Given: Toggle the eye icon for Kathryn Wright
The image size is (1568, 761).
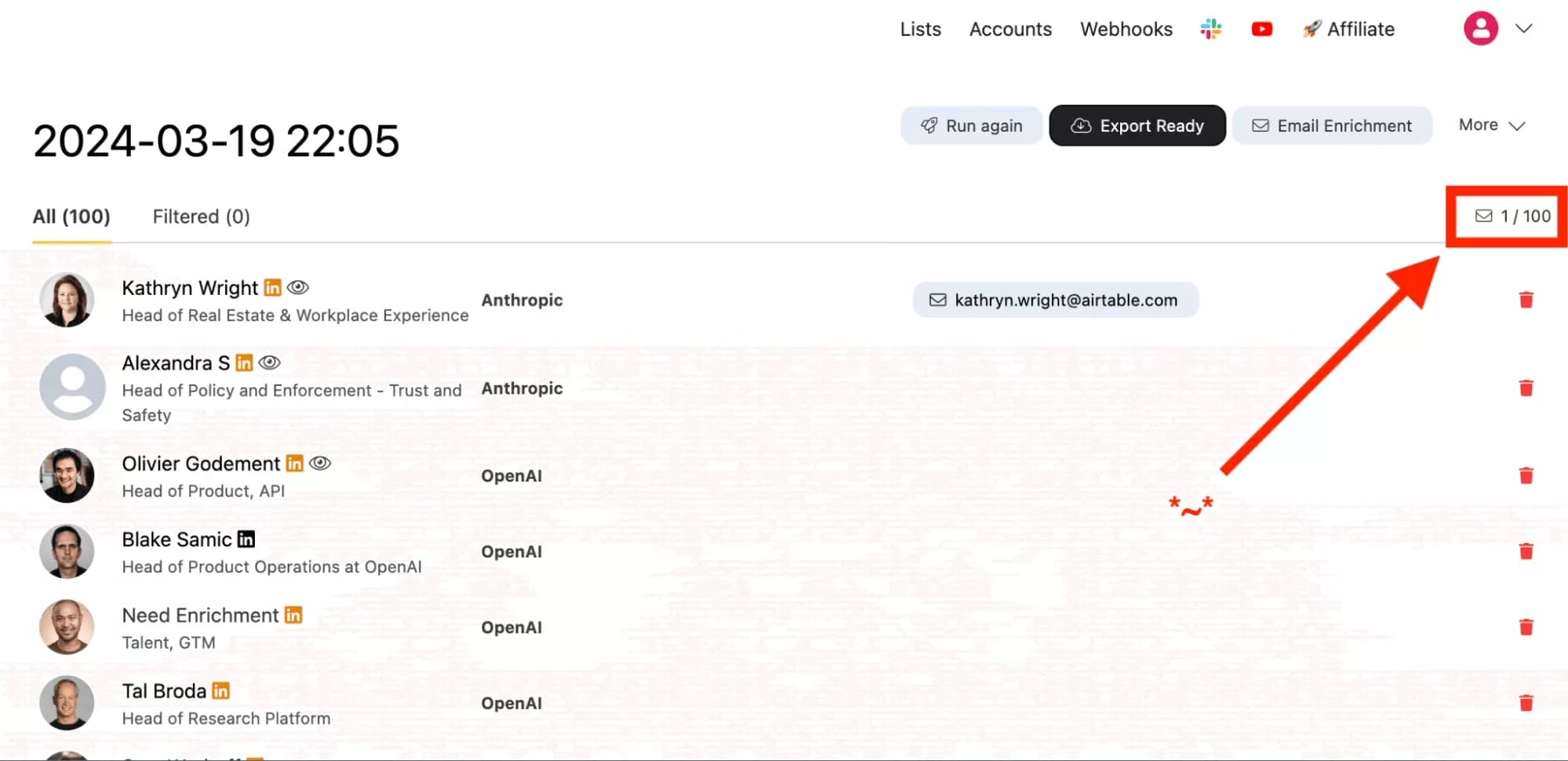Looking at the screenshot, I should pos(298,287).
